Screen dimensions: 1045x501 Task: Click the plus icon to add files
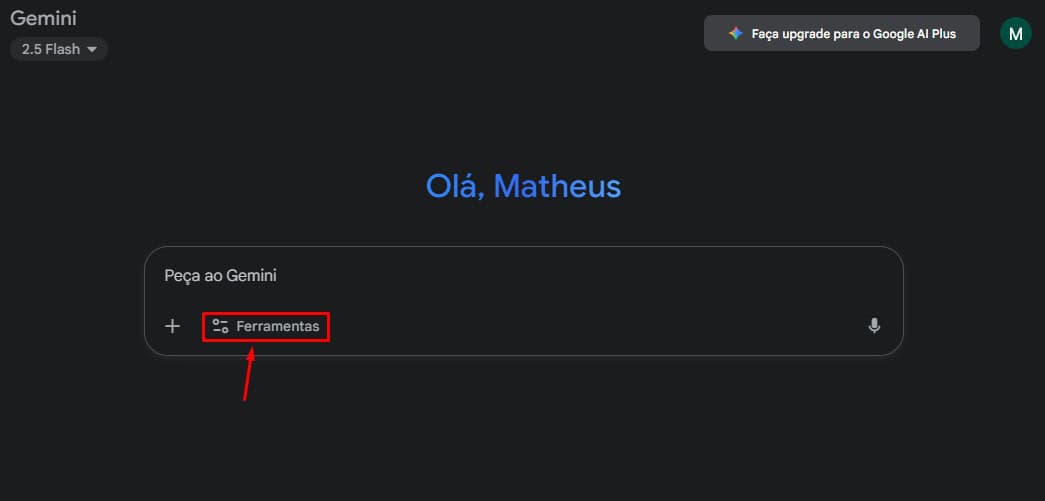click(172, 326)
